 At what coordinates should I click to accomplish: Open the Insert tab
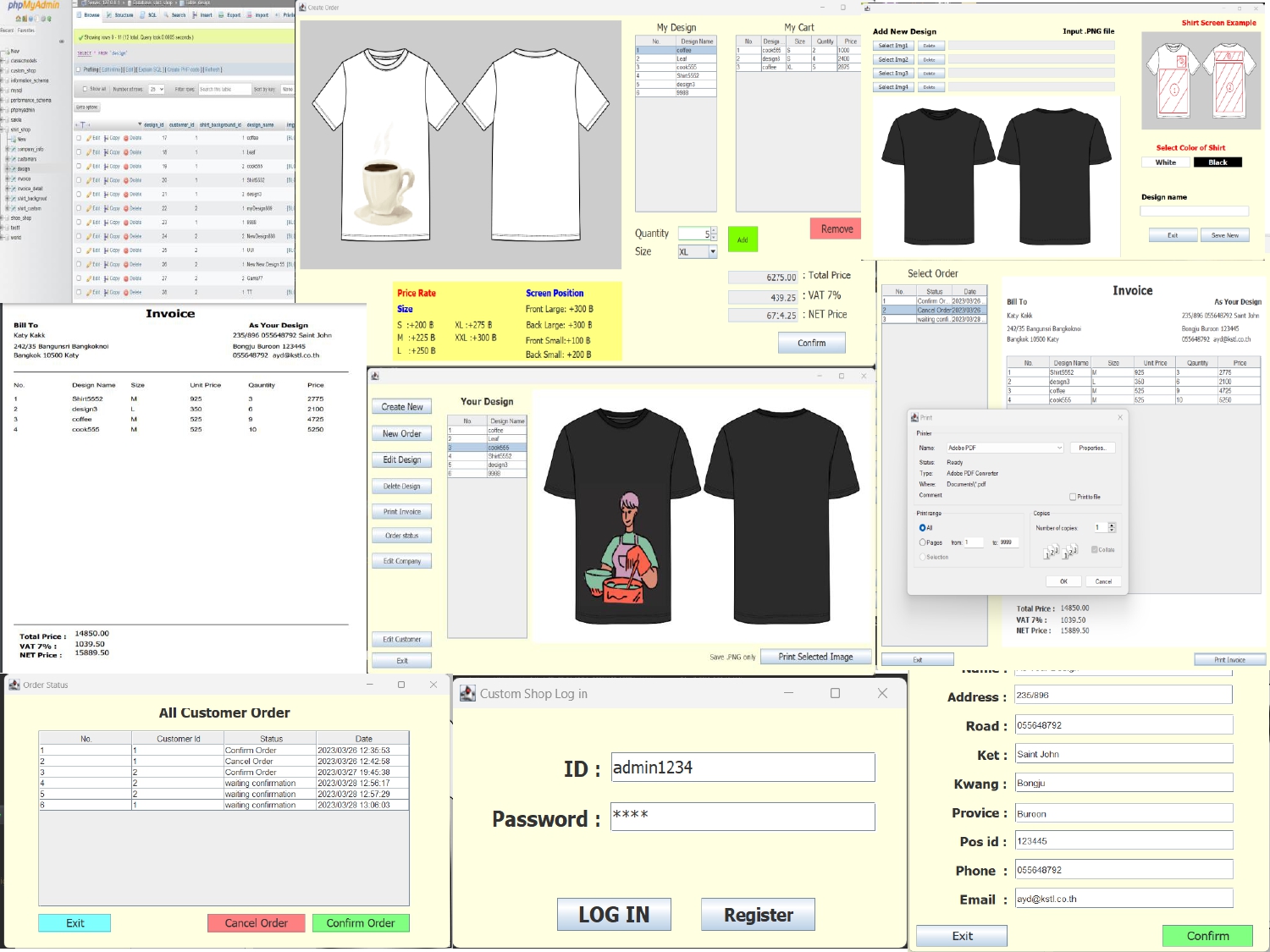[x=202, y=15]
